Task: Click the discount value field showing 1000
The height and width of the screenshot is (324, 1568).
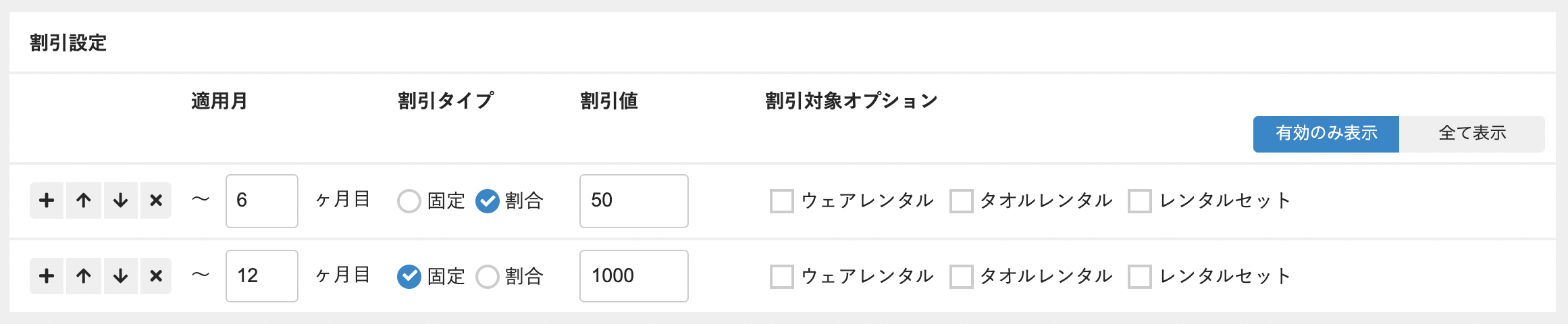Action: 633,276
